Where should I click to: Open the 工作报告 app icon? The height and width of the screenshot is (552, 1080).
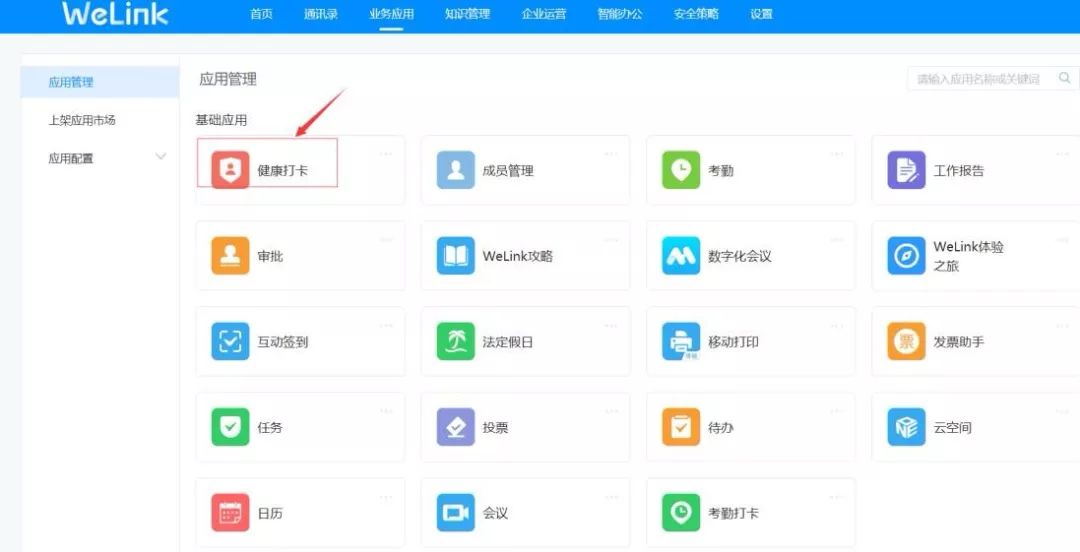tap(906, 170)
